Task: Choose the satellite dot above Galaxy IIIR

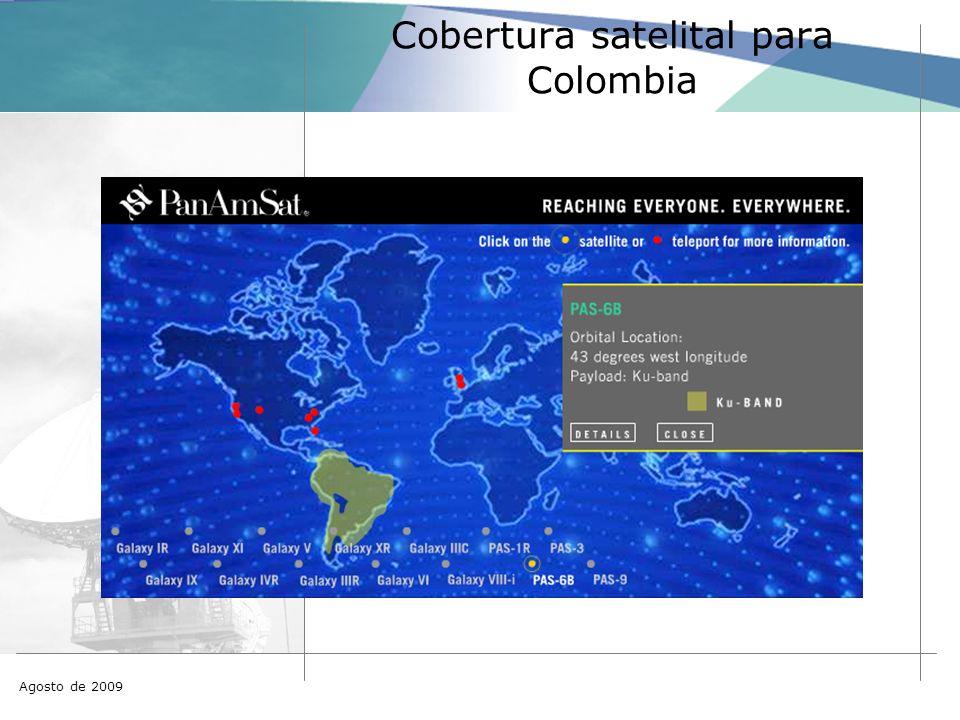Action: pyautogui.click(x=298, y=564)
